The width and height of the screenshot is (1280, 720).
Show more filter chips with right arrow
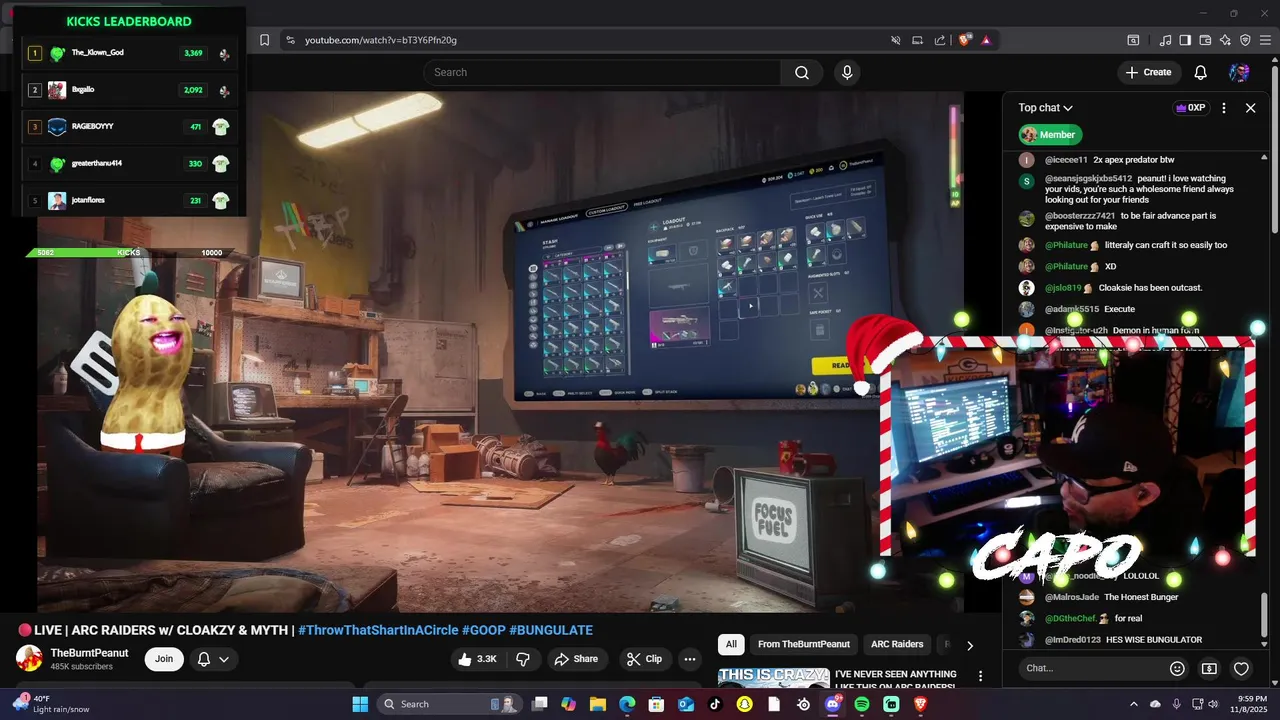(x=969, y=645)
